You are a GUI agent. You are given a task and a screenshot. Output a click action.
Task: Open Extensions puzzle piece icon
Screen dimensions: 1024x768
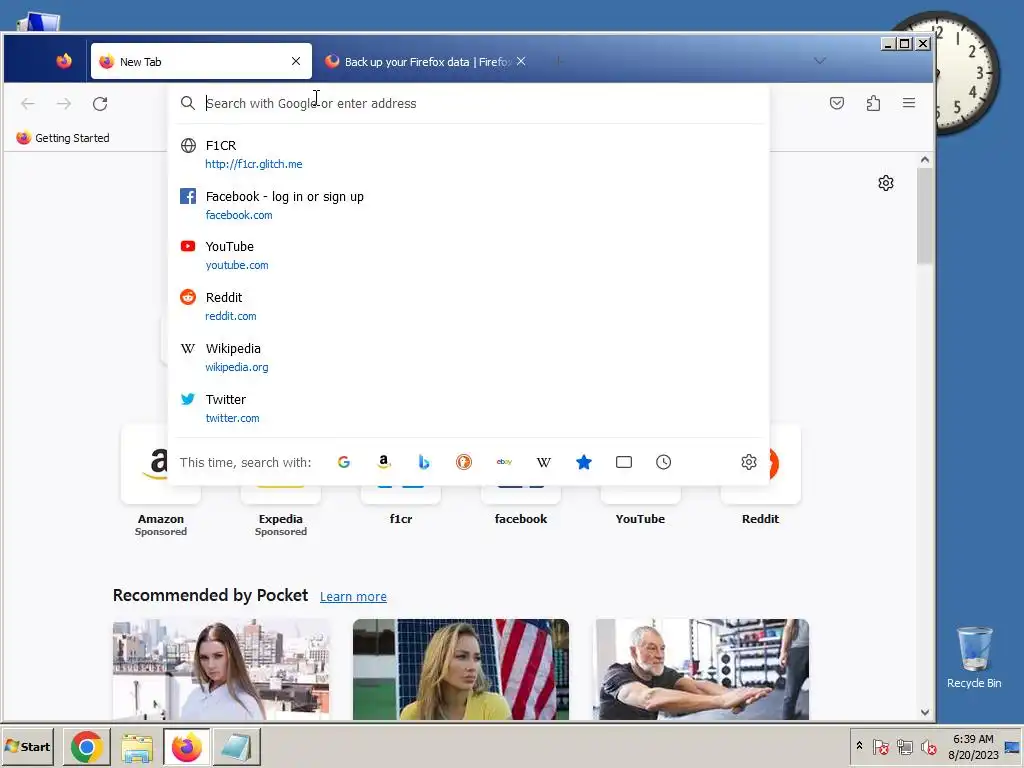pyautogui.click(x=873, y=103)
